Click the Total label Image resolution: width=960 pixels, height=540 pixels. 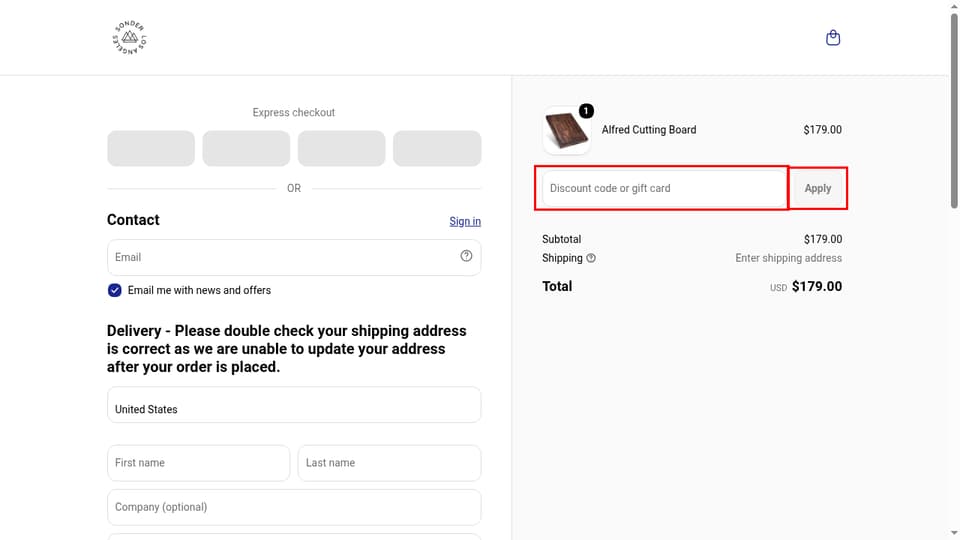click(x=557, y=287)
